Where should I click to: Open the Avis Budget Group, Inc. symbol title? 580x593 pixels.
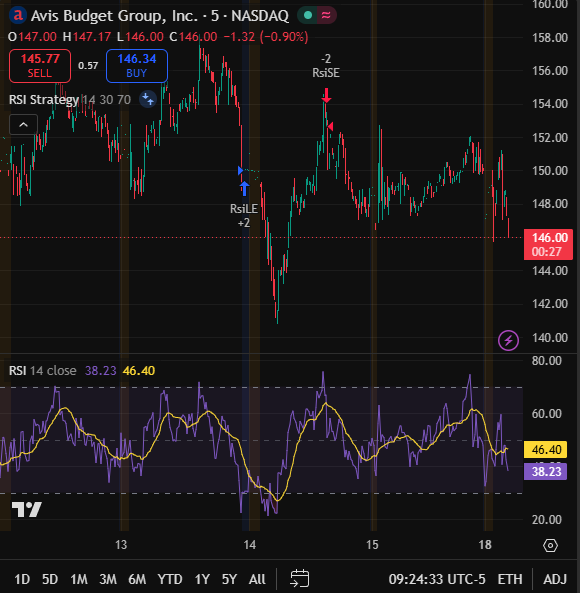click(x=160, y=16)
